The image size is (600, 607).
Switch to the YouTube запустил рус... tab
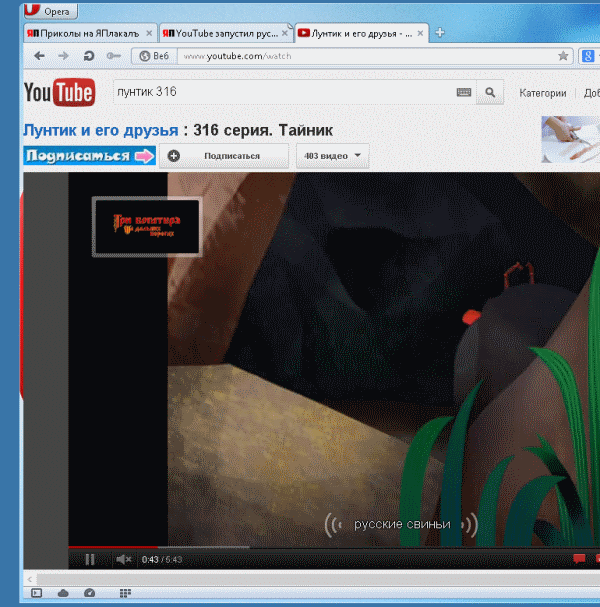point(225,34)
